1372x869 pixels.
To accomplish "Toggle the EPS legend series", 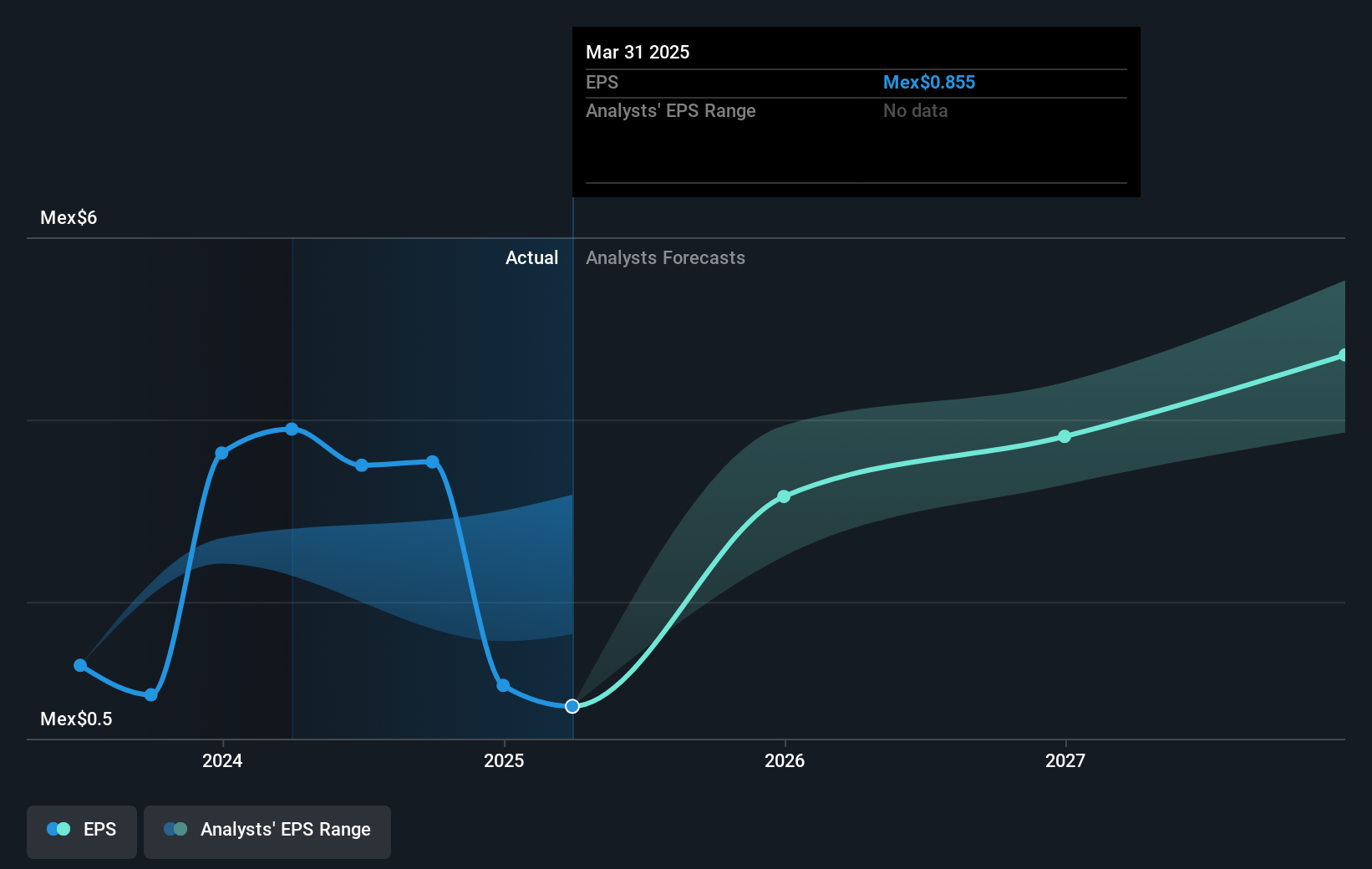I will (x=82, y=831).
